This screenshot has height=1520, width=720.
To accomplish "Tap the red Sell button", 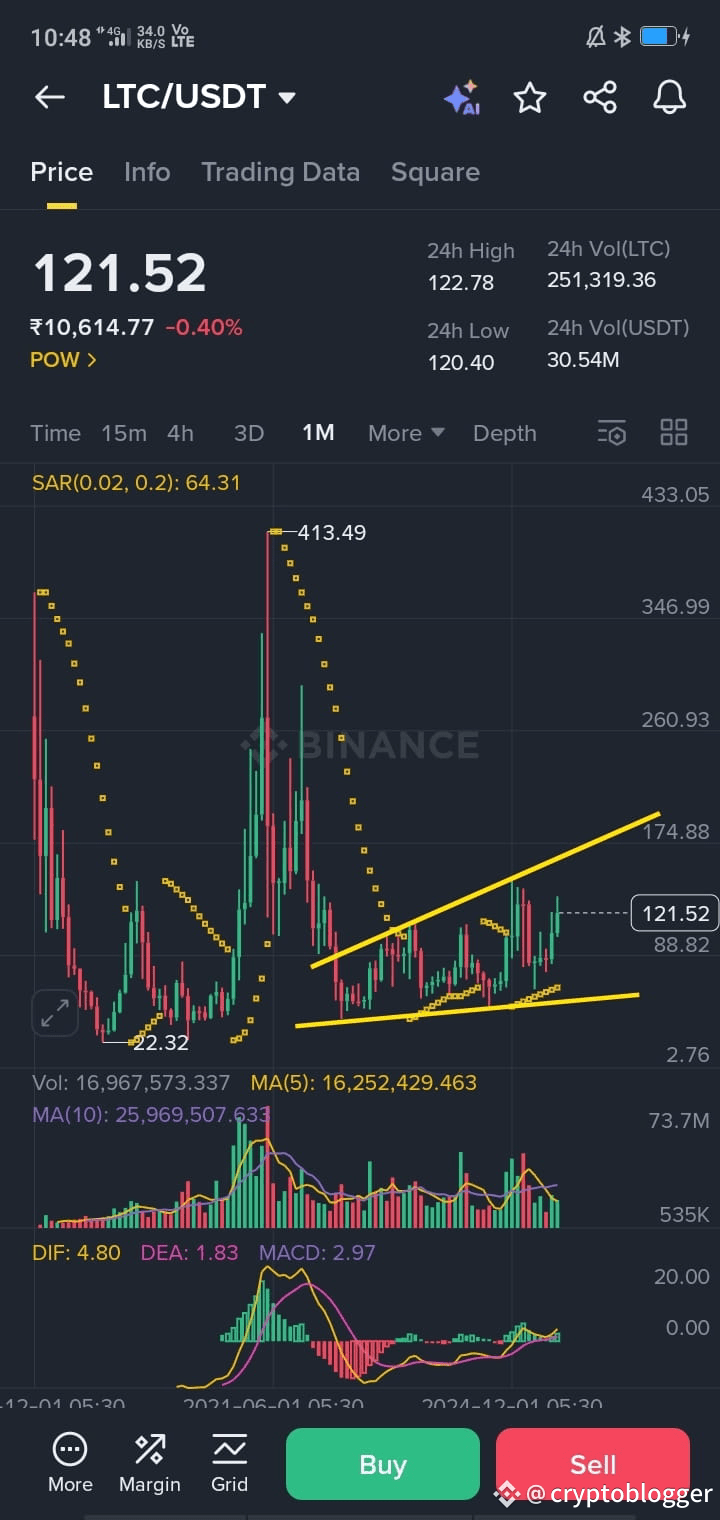I will 593,1465.
